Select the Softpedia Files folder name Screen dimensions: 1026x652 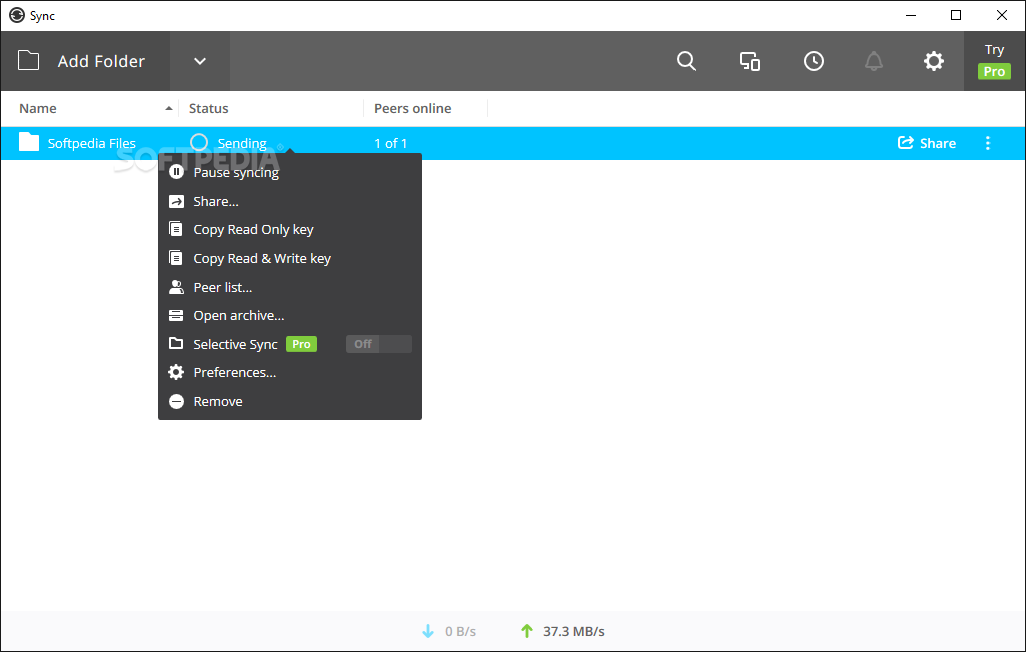92,143
